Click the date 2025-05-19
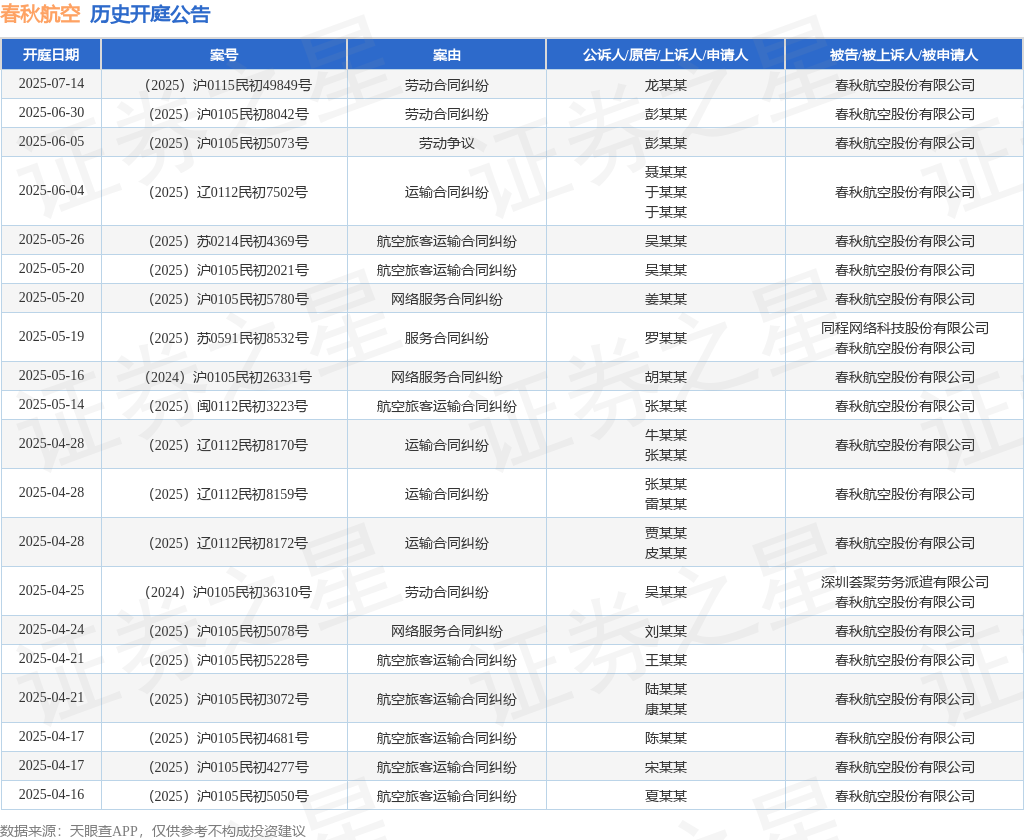The width and height of the screenshot is (1024, 840). coord(51,336)
